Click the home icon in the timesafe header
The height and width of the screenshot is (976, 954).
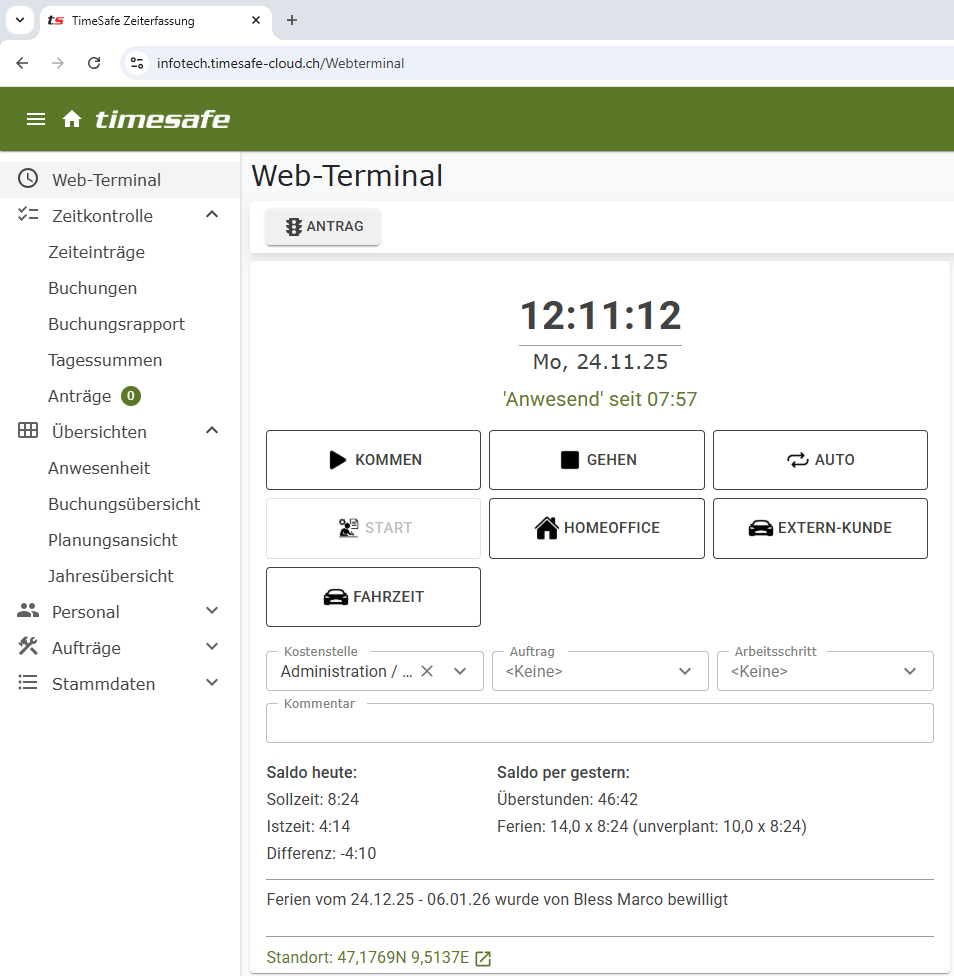click(x=72, y=118)
